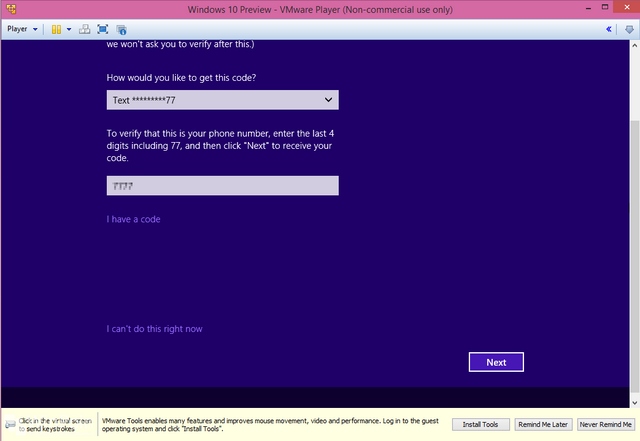Click 'How would you like to get this code?' text
The height and width of the screenshot is (441, 640).
[181, 78]
